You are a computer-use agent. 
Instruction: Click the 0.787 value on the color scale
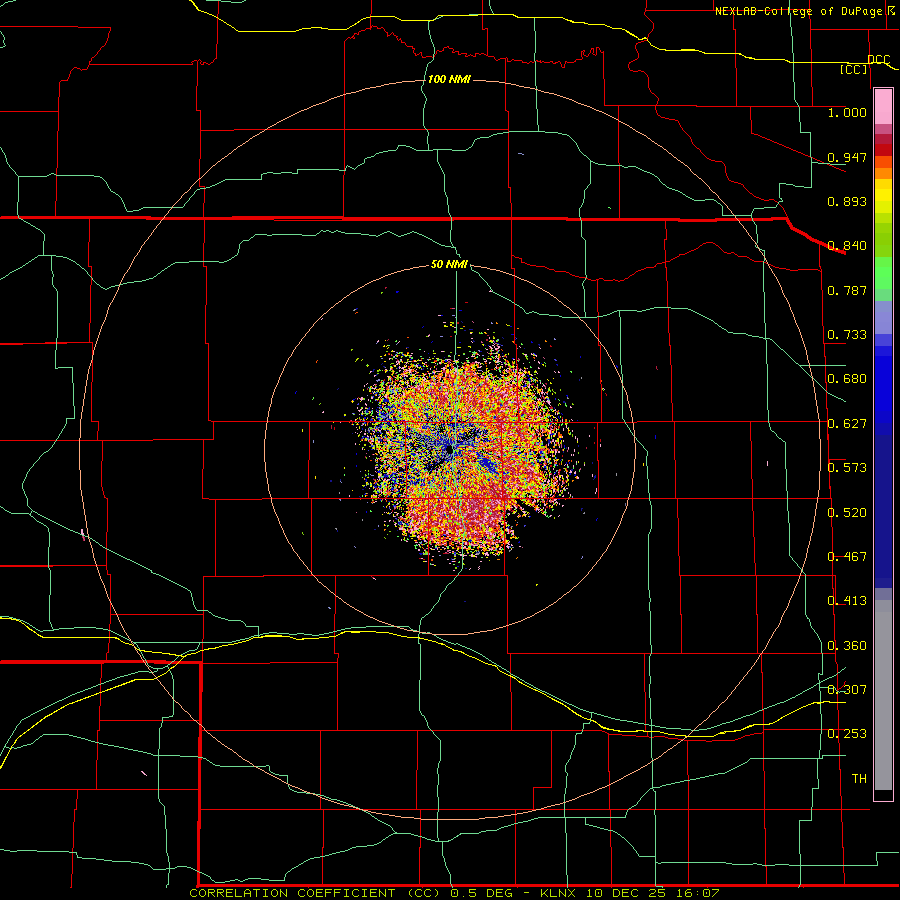tap(847, 290)
